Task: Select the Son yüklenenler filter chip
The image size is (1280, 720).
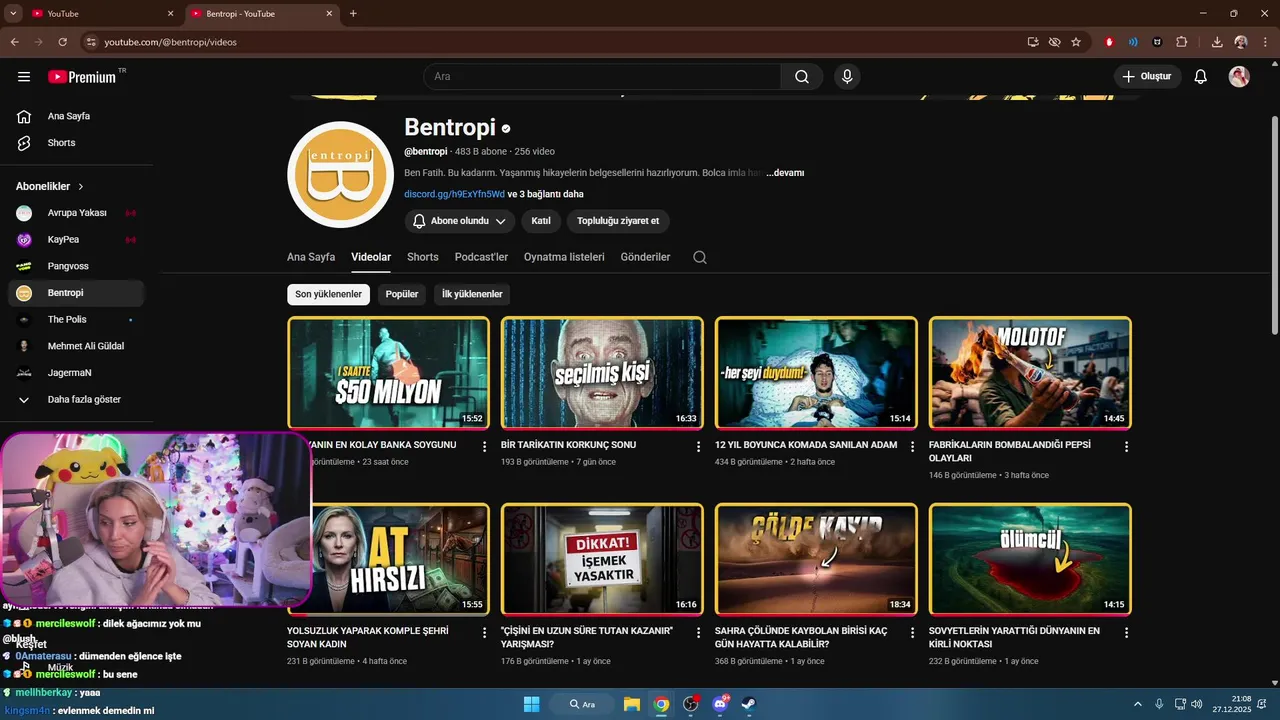Action: (x=328, y=294)
